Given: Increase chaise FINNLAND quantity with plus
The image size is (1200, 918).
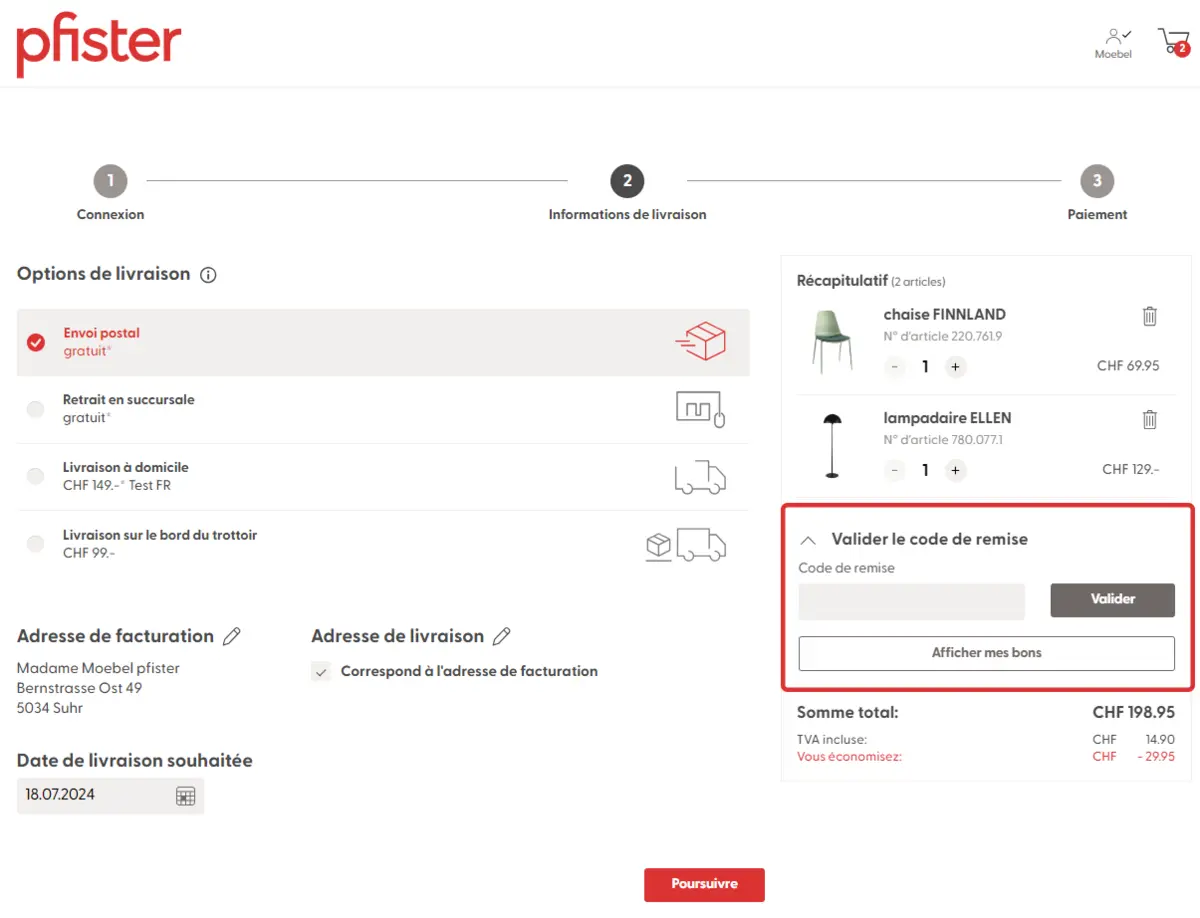Looking at the screenshot, I should [955, 367].
